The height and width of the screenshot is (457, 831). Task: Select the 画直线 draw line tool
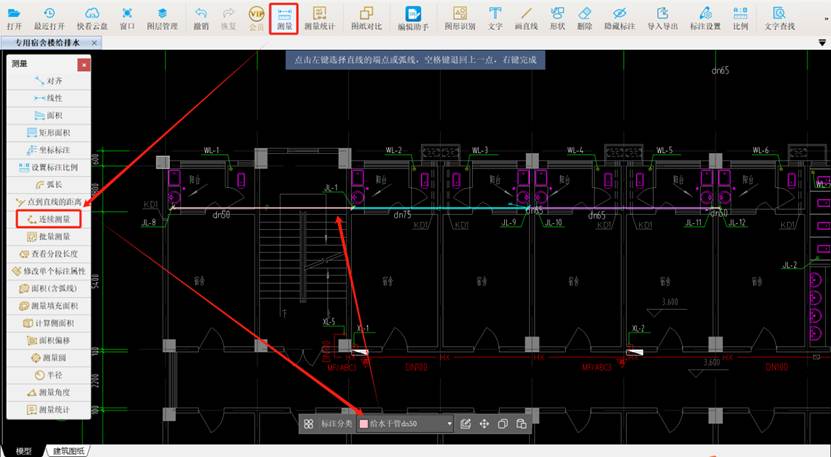[526, 18]
